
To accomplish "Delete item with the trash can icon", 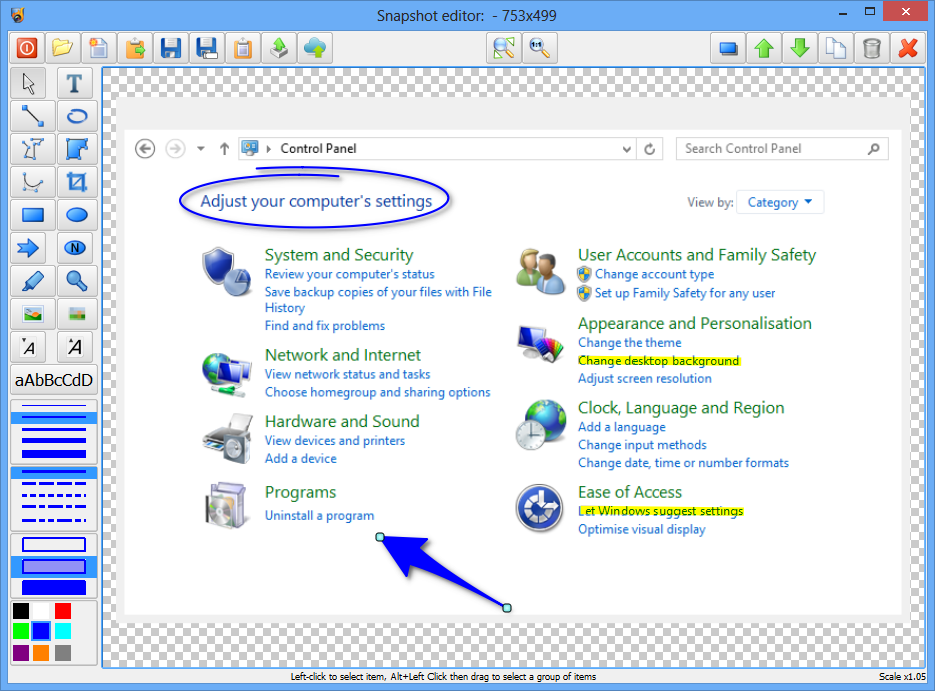I will 872,48.
